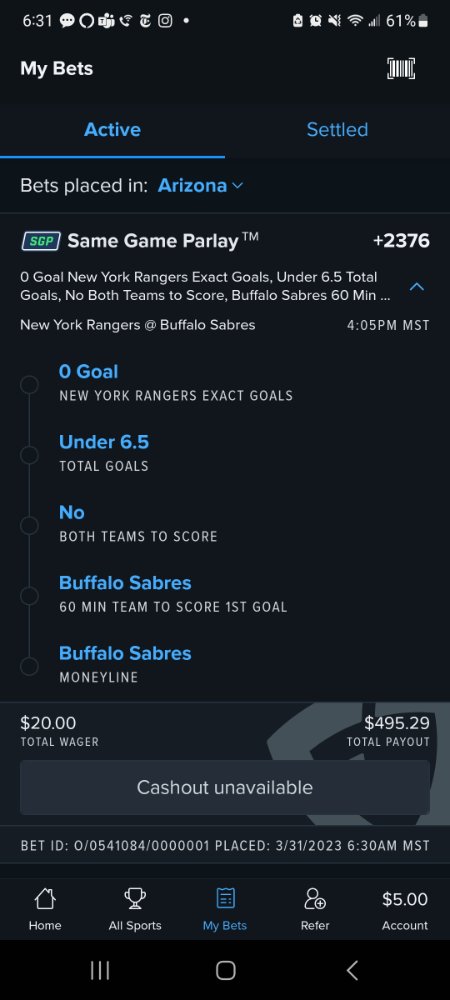Switch to the Settled tab
The width and height of the screenshot is (450, 1000).
(337, 129)
